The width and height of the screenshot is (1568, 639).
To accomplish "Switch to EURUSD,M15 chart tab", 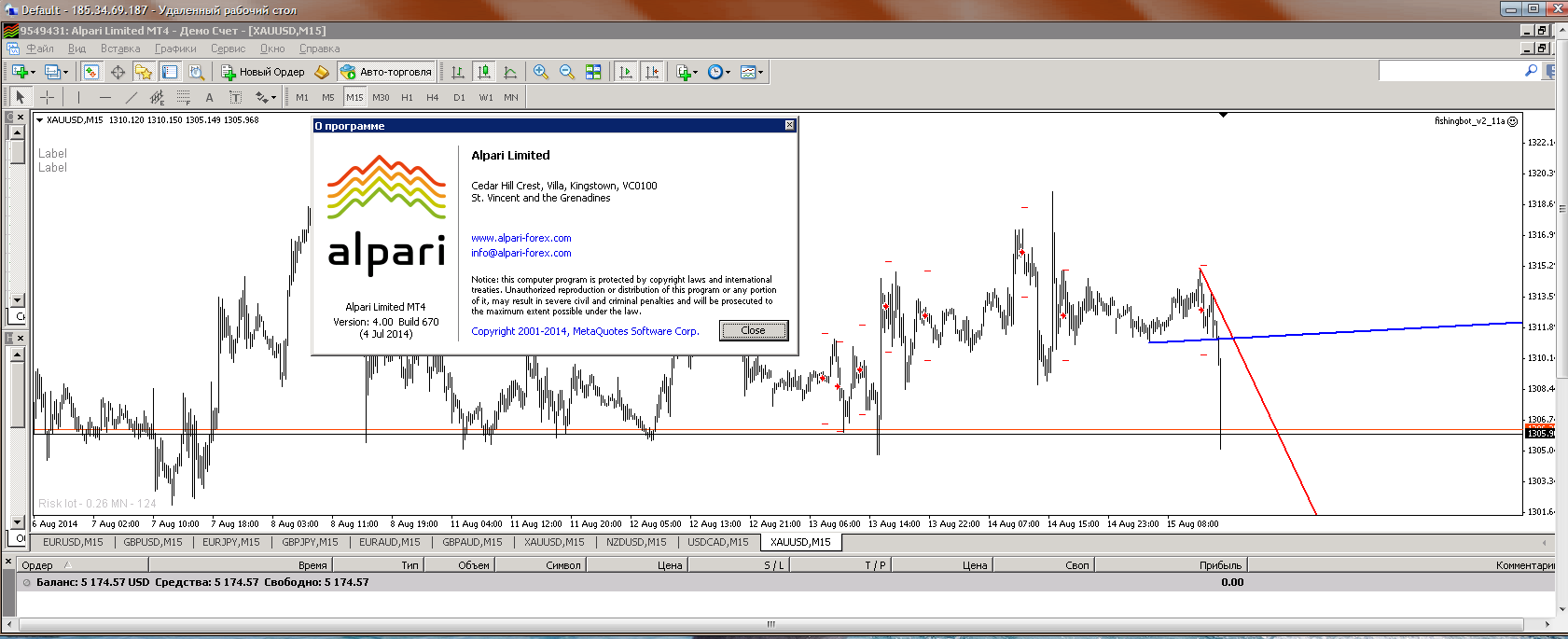I will click(73, 542).
